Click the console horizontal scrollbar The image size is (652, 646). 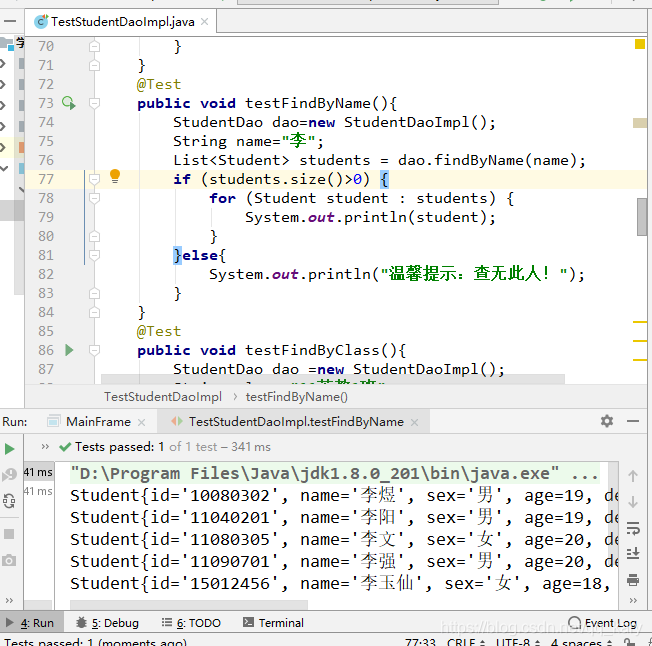[x=189, y=604]
